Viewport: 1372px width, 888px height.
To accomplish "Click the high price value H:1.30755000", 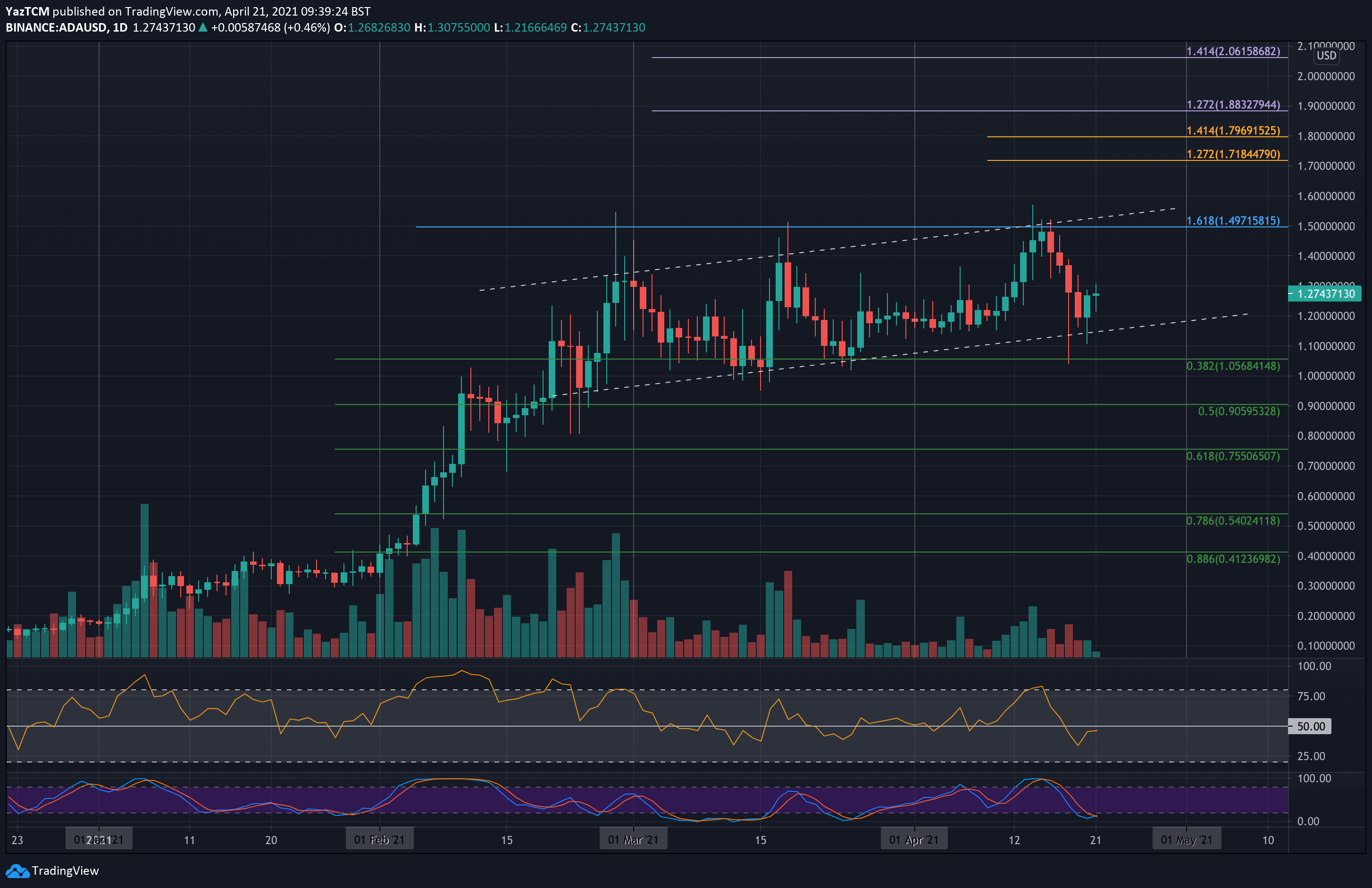I will (452, 28).
